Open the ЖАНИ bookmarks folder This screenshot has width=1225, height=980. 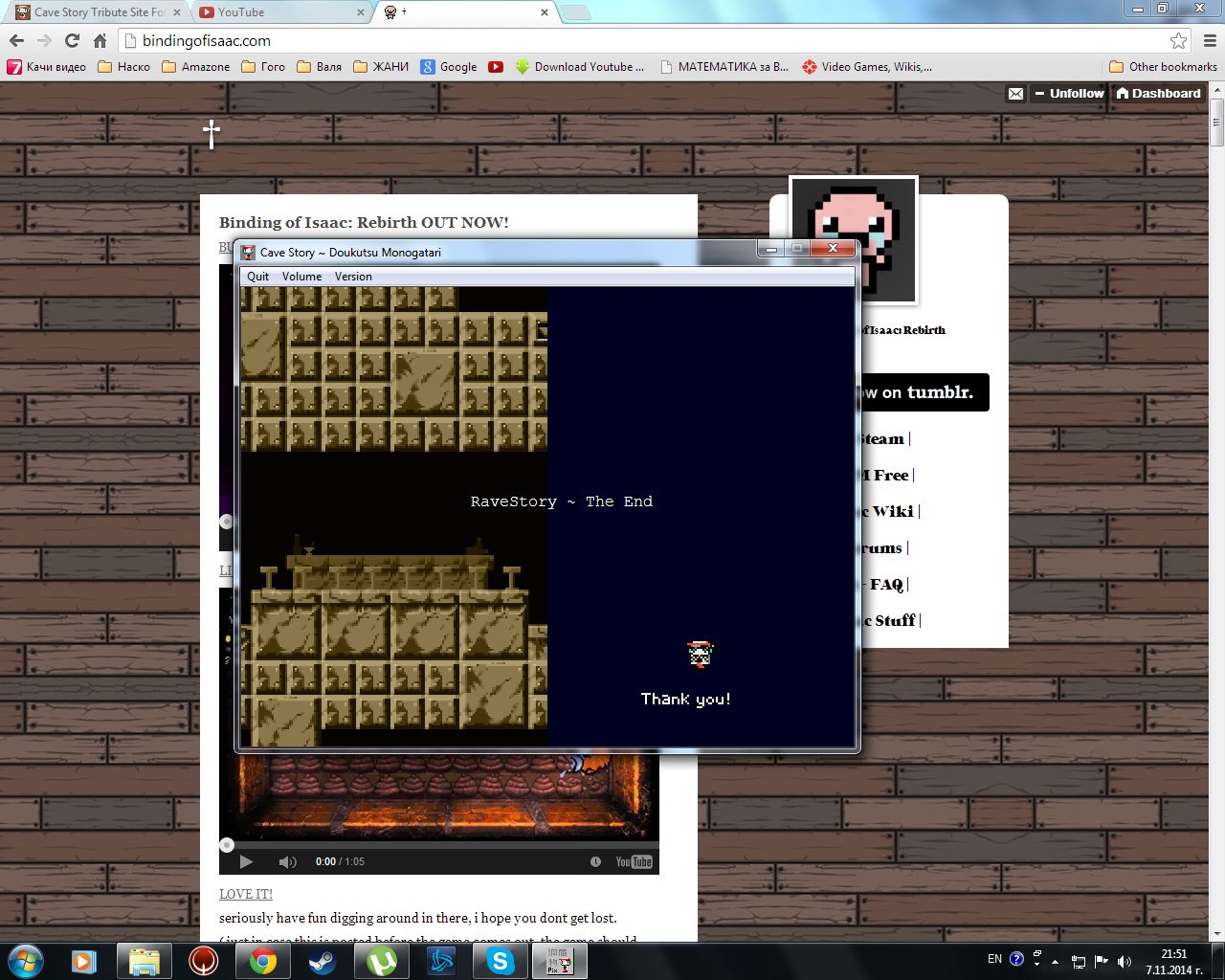pyautogui.click(x=381, y=67)
